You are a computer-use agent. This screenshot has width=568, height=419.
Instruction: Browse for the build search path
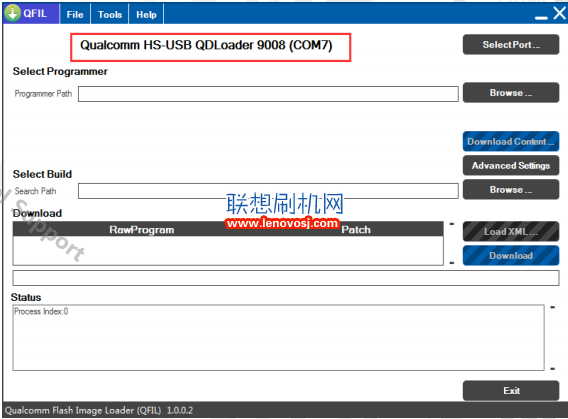(511, 189)
